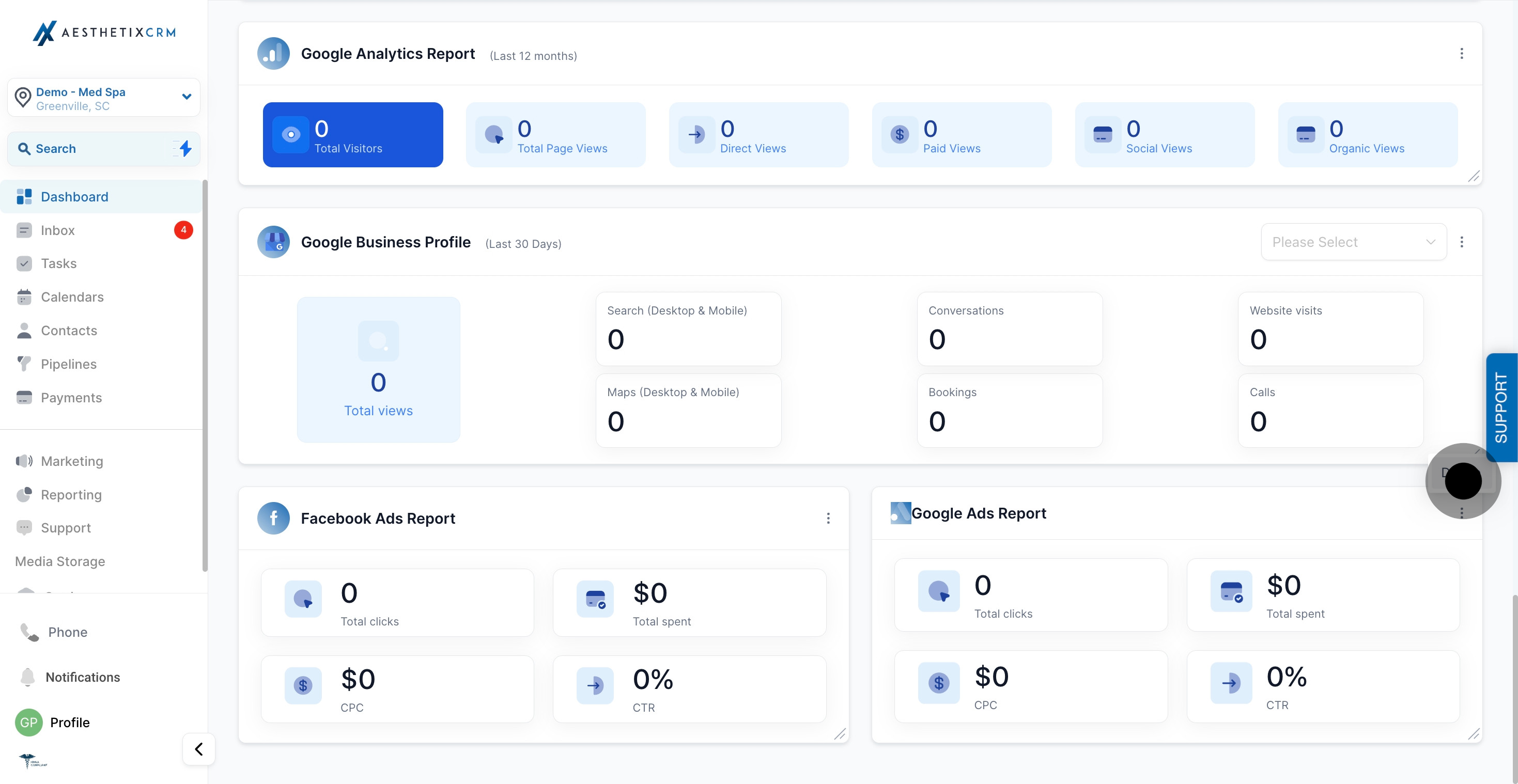Open the Please Select dropdown
This screenshot has height=784, width=1518.
(x=1354, y=242)
